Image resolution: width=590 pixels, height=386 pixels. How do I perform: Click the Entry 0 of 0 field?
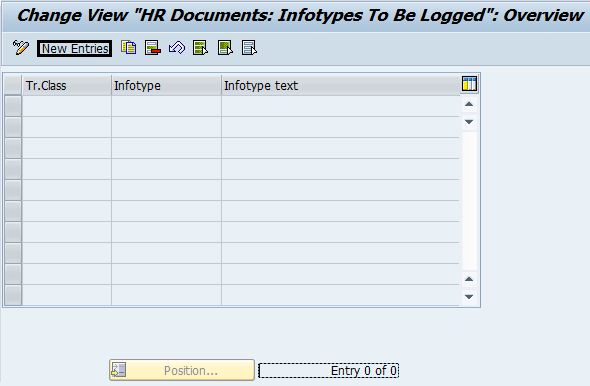click(328, 371)
